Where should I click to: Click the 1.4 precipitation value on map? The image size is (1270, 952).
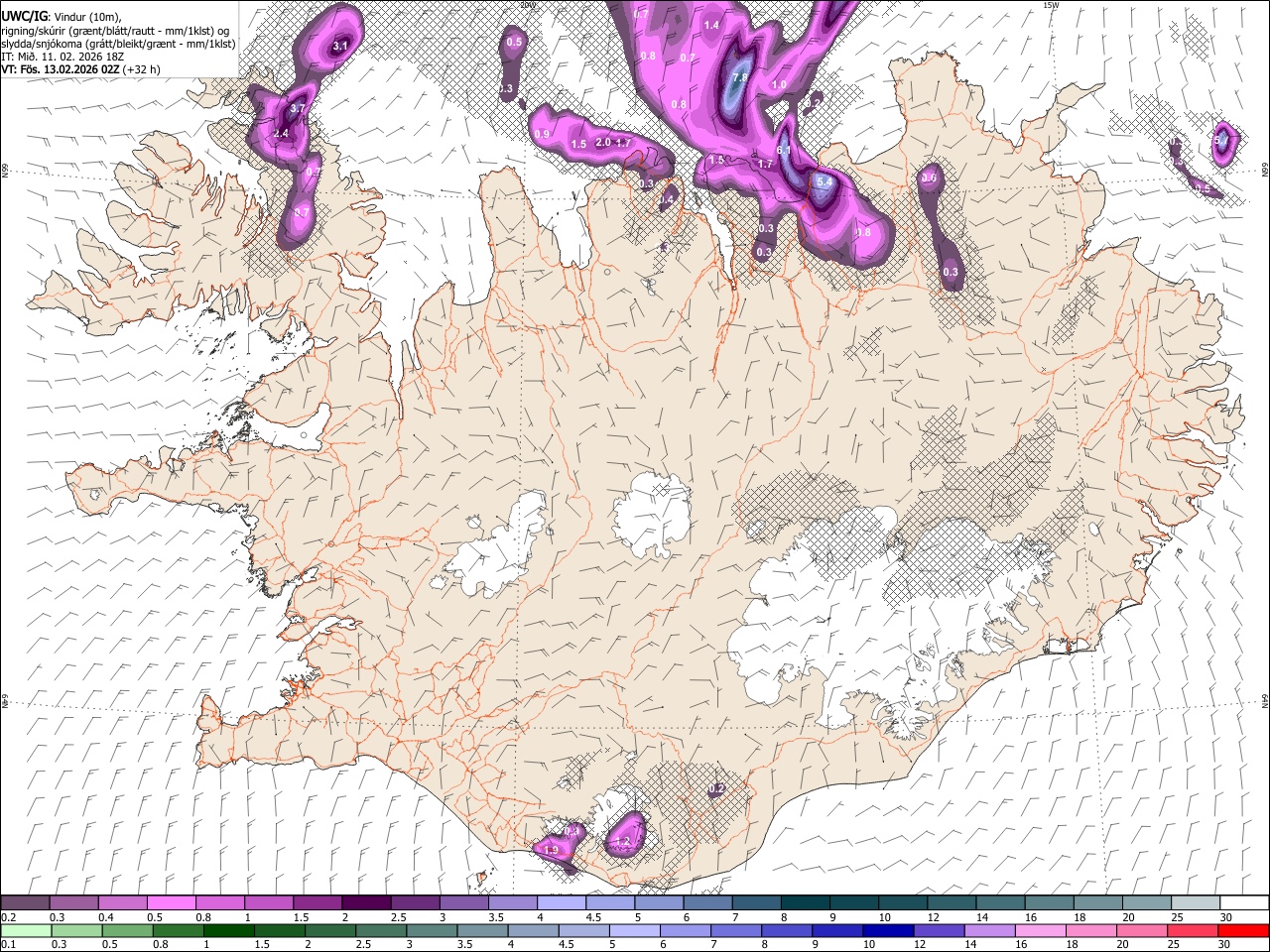pyautogui.click(x=711, y=26)
